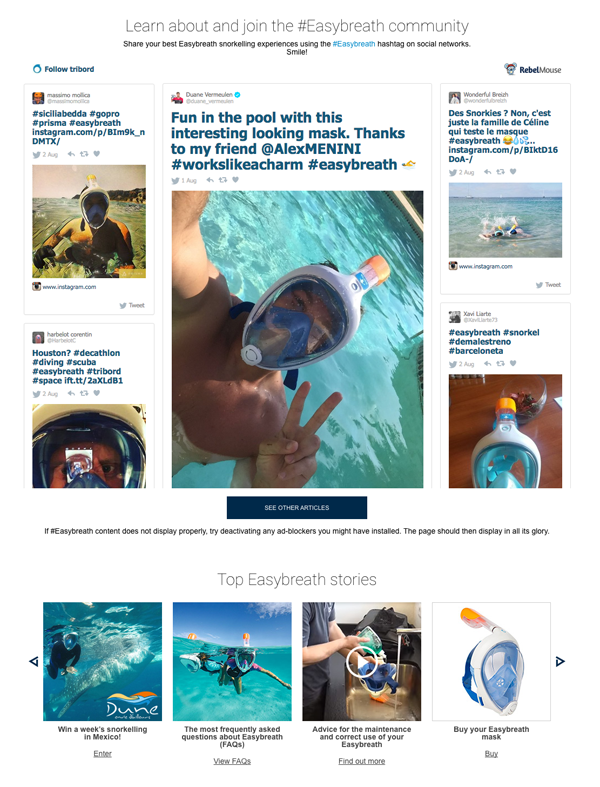Open the Enter link for Mexico contest
Screen dimensions: 600x787
pyautogui.click(x=102, y=753)
